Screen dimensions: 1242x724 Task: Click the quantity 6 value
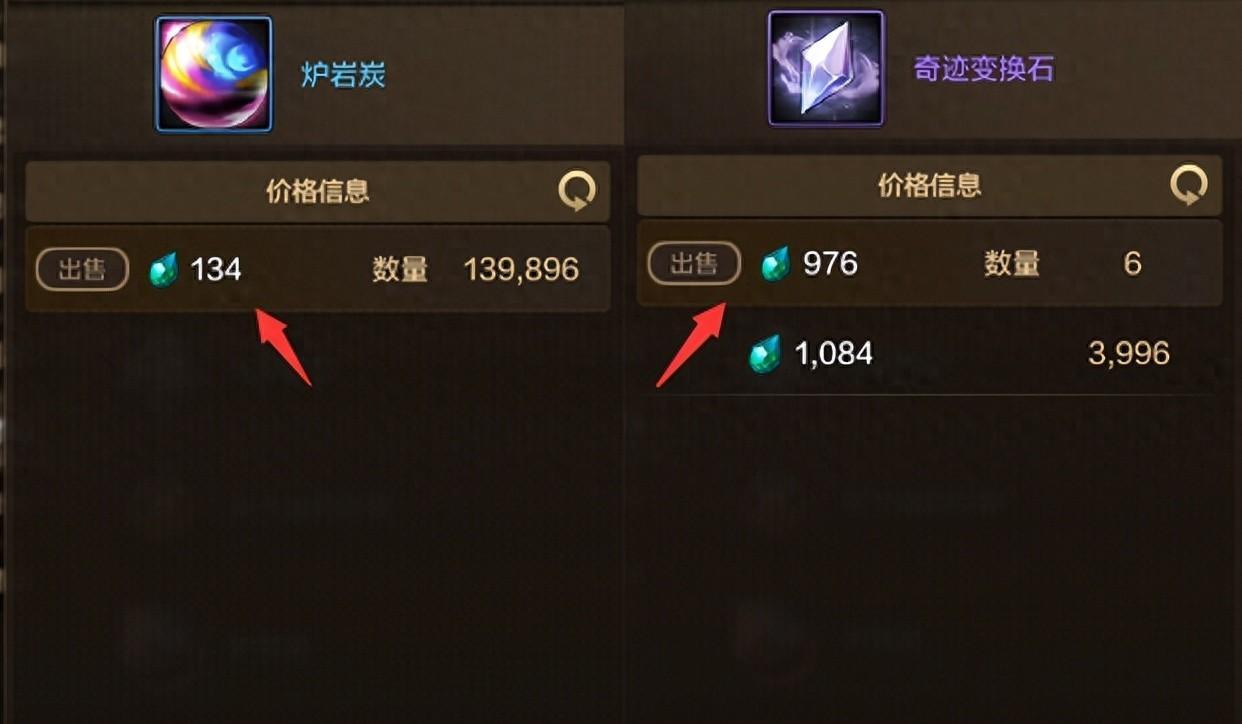(1133, 264)
